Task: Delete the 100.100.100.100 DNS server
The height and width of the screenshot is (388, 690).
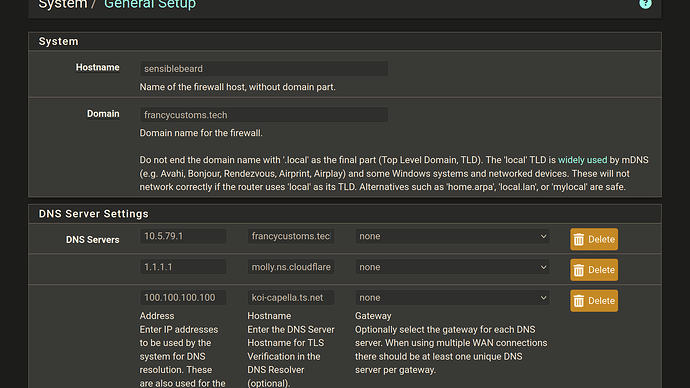Action: coord(594,301)
